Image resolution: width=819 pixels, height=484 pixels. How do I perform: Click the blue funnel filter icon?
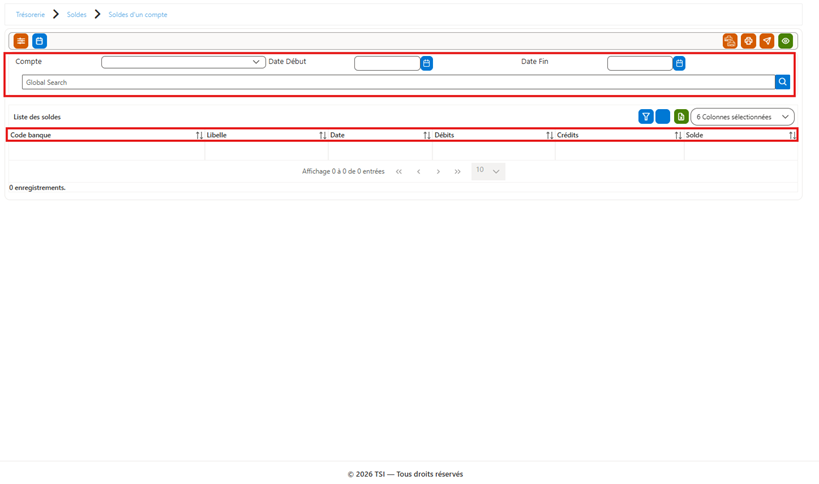(x=646, y=116)
